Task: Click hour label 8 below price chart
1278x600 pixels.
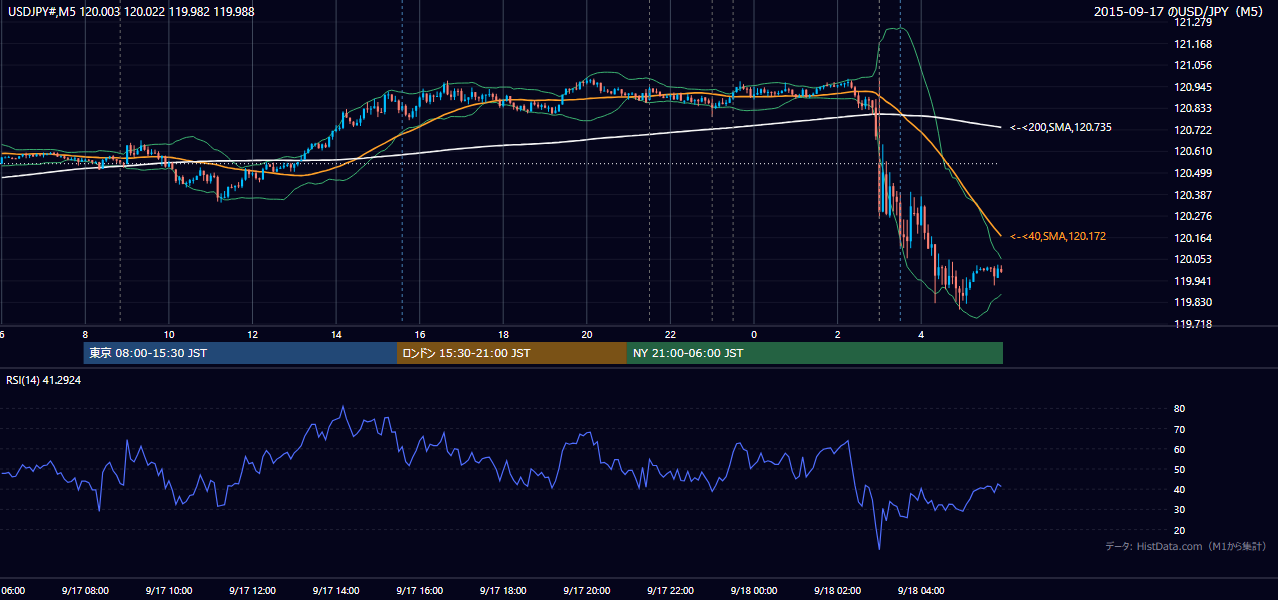Action: tap(85, 334)
